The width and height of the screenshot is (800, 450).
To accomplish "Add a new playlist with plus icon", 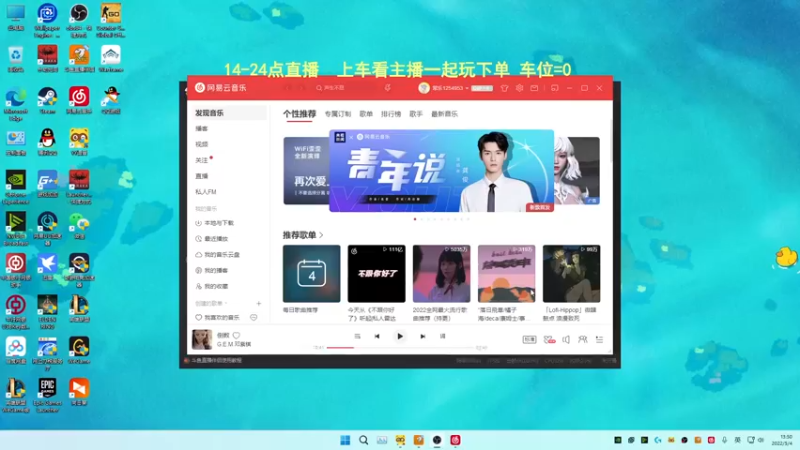I will click(x=259, y=304).
